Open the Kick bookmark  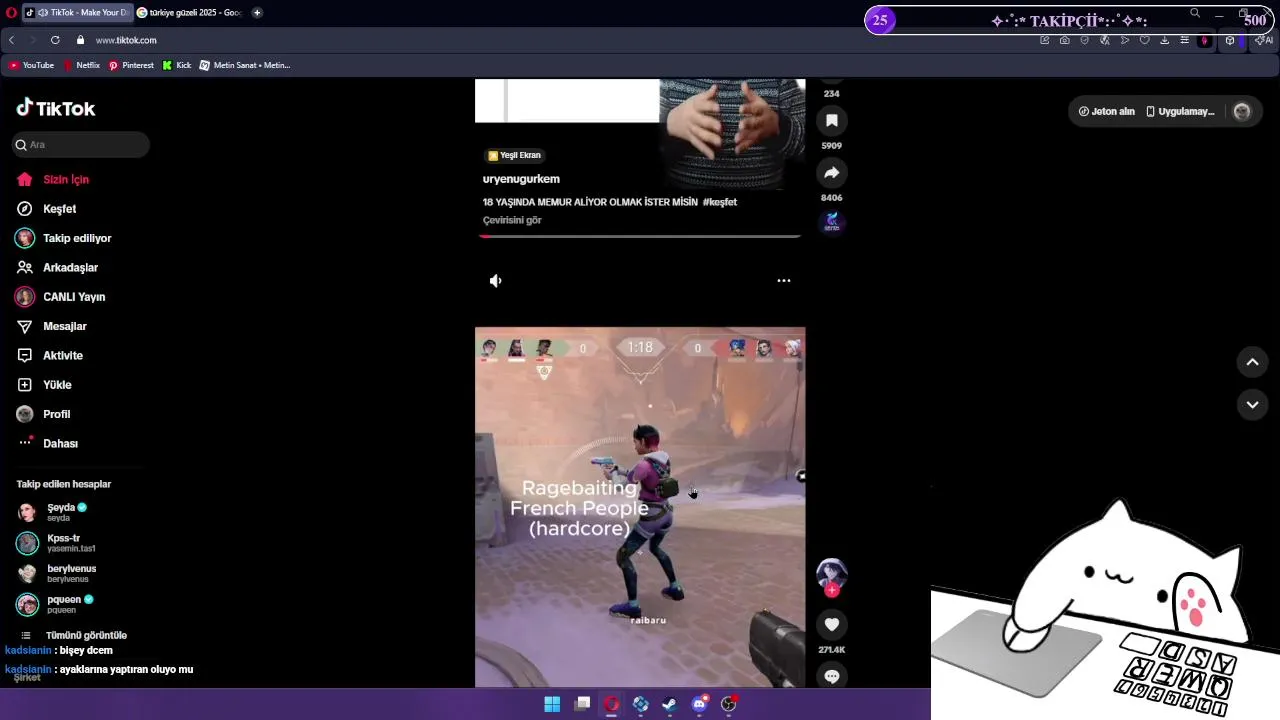pyautogui.click(x=177, y=65)
